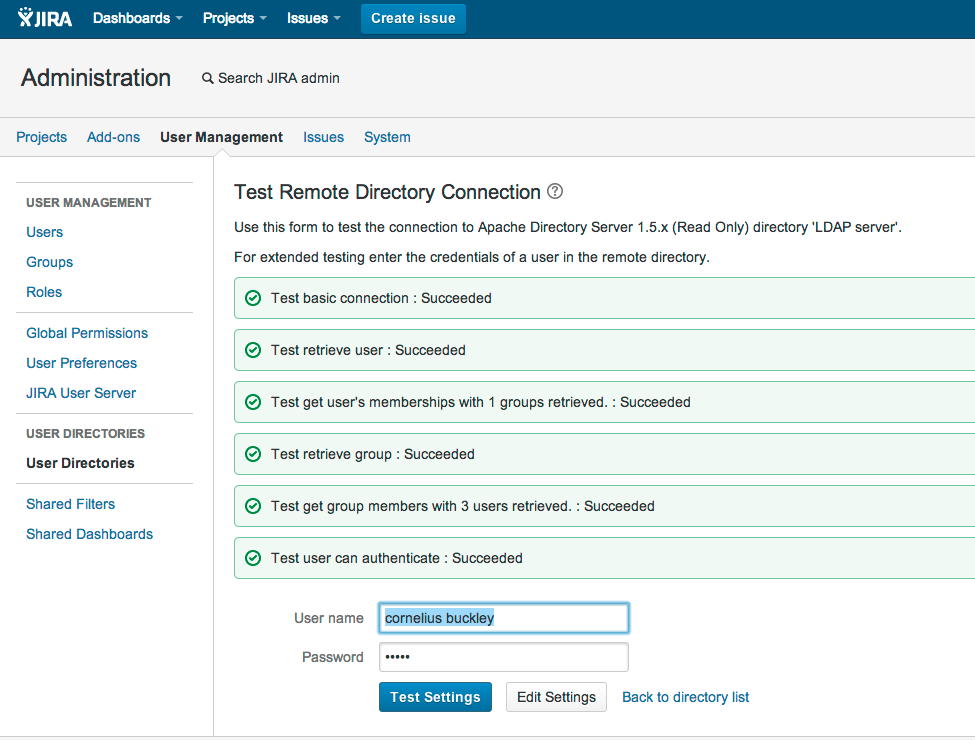Open JIRA User Server link
The image size is (975, 740).
click(x=81, y=393)
